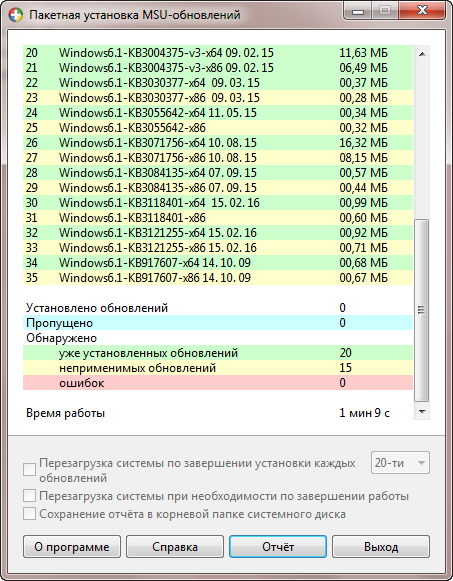
Task: Click the 11,63 МБ size value
Action: [363, 53]
